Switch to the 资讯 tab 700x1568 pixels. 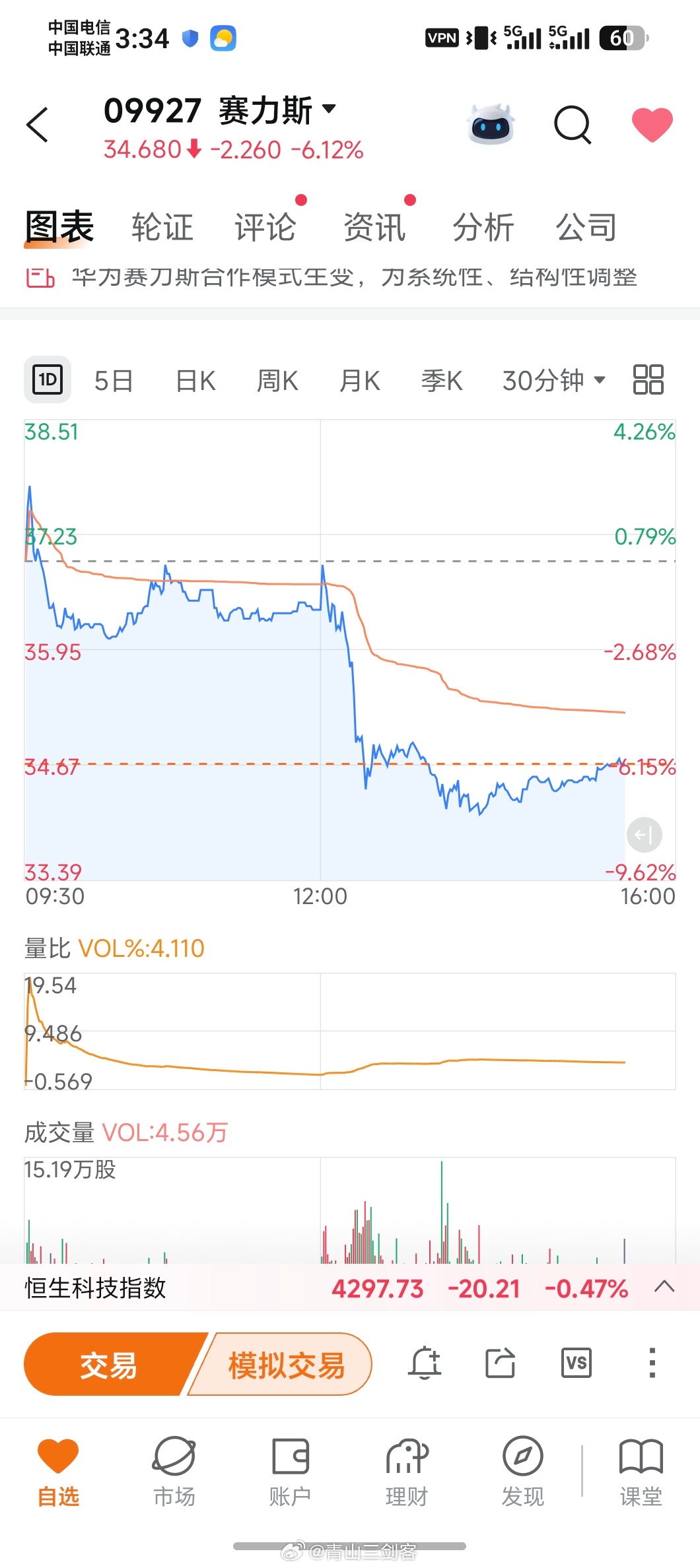click(x=374, y=228)
